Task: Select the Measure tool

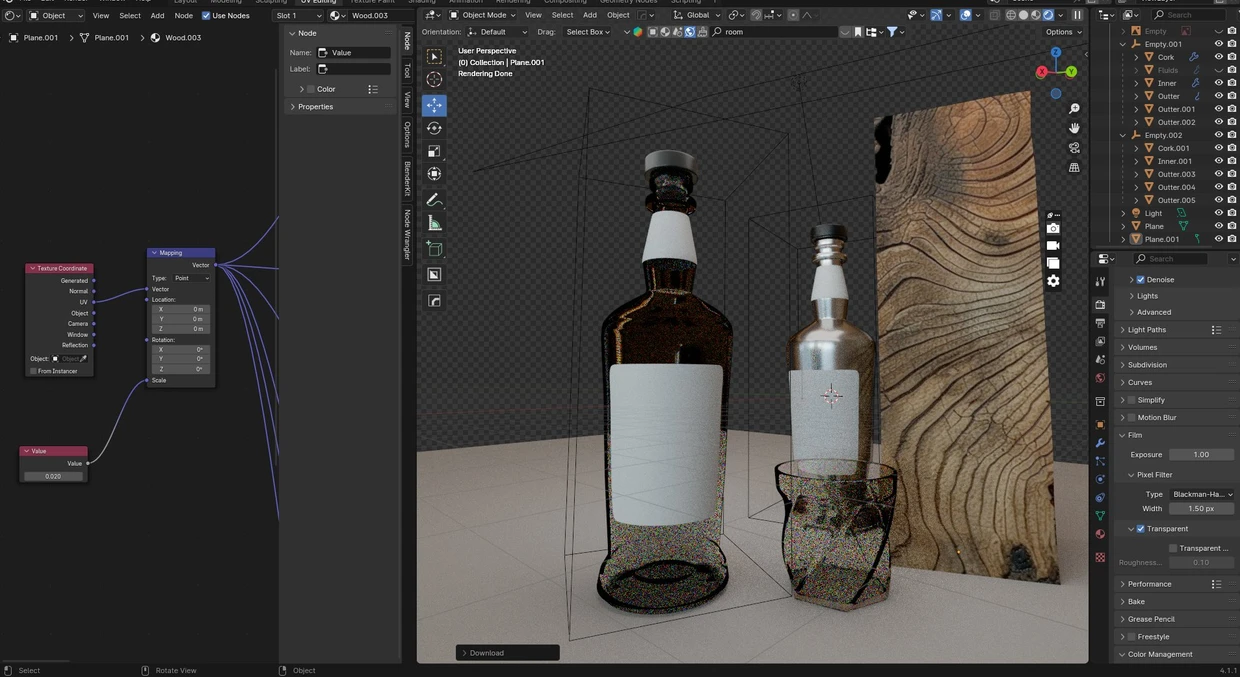Action: pos(434,223)
